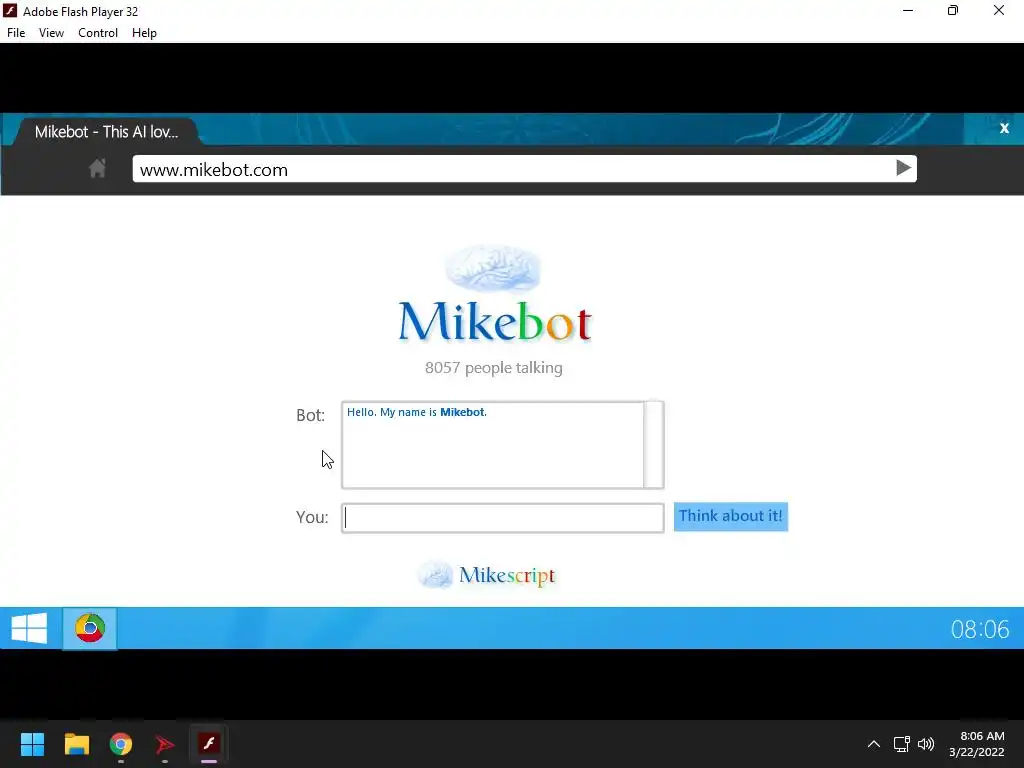Click the bot response scrollbar
The image size is (1024, 768).
[x=654, y=445]
